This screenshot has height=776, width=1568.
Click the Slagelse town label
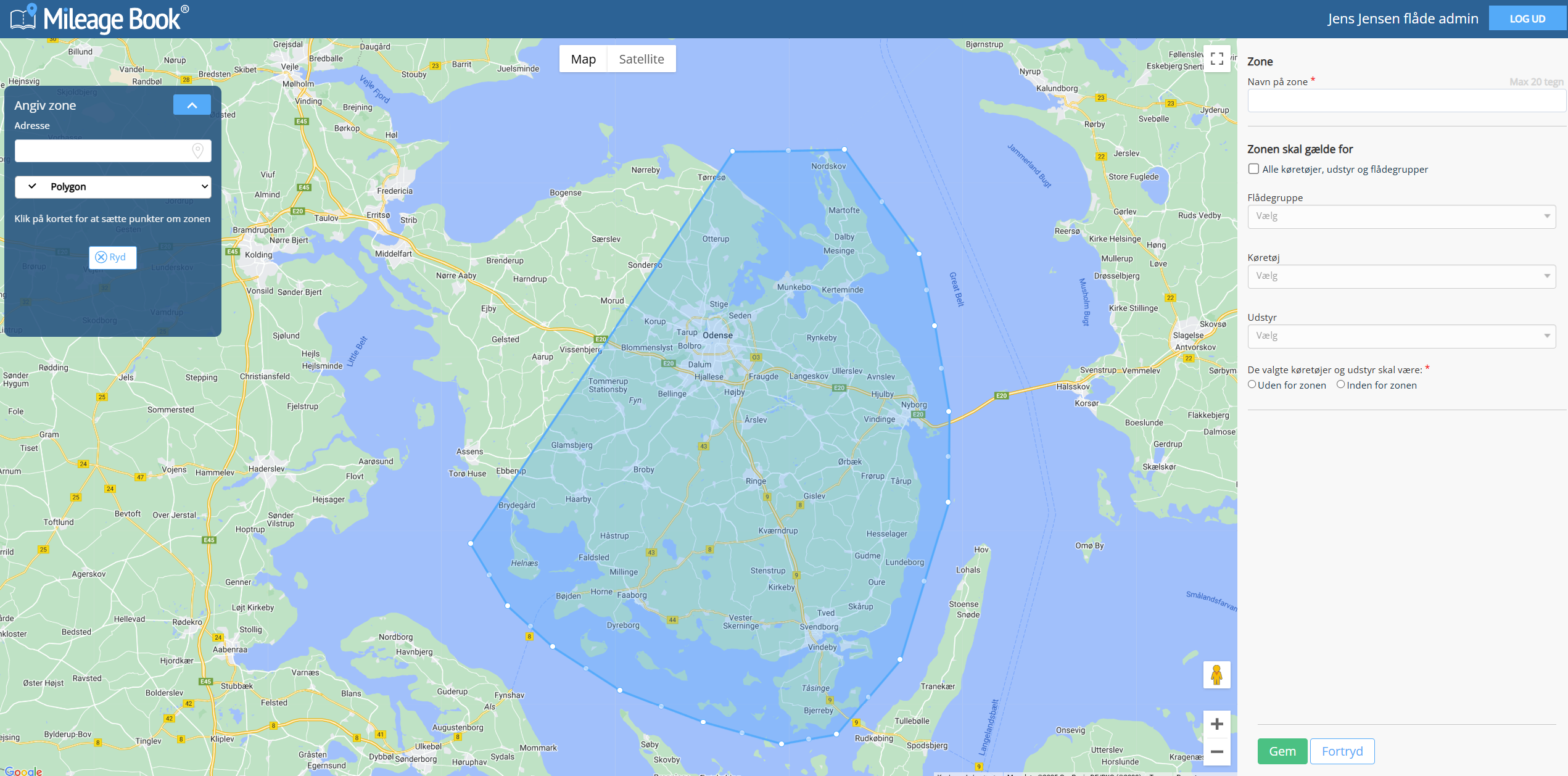tap(1188, 336)
